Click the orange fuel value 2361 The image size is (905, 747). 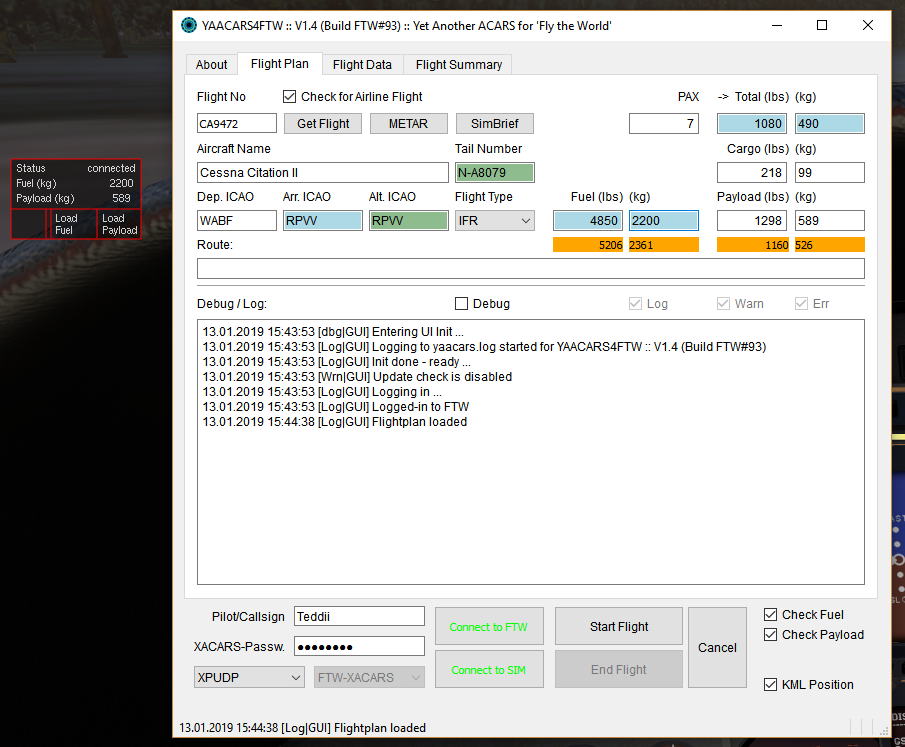(664, 245)
